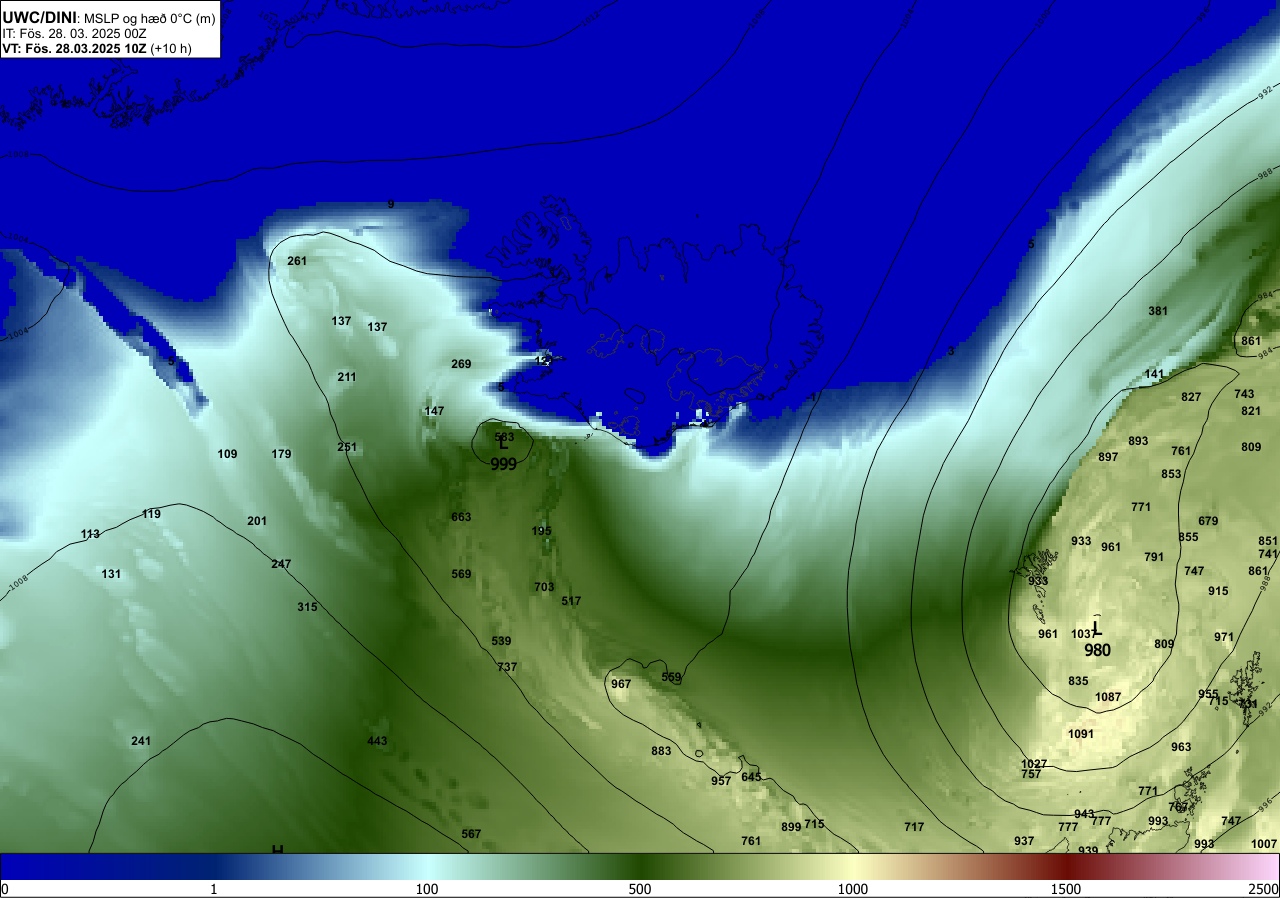This screenshot has width=1280, height=898.
Task: Click the 883 height value
Action: pos(661,751)
